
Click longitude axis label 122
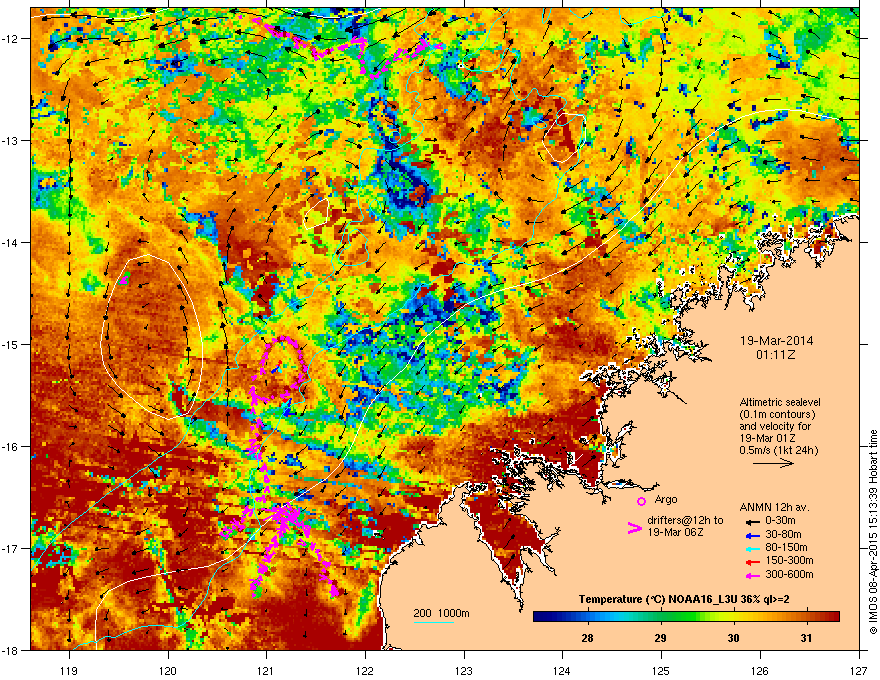click(x=365, y=670)
